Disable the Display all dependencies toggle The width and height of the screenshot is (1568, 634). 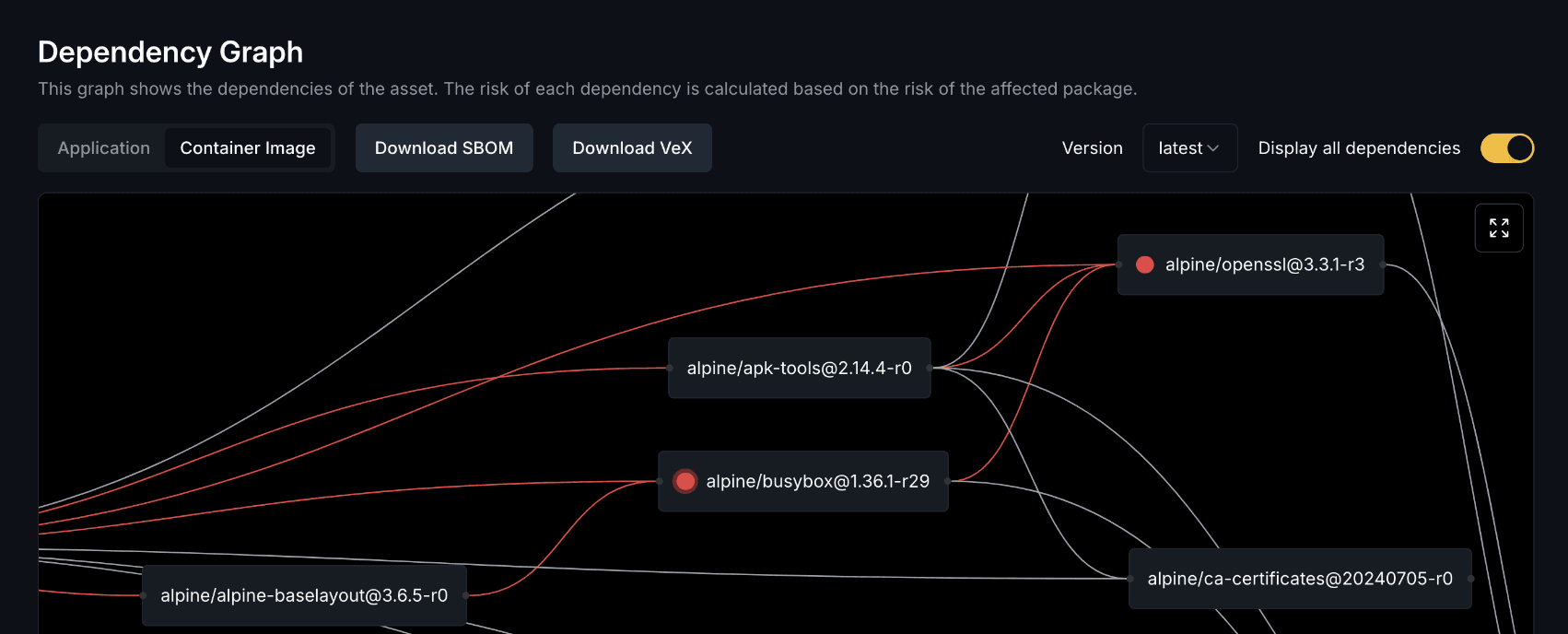coord(1507,147)
